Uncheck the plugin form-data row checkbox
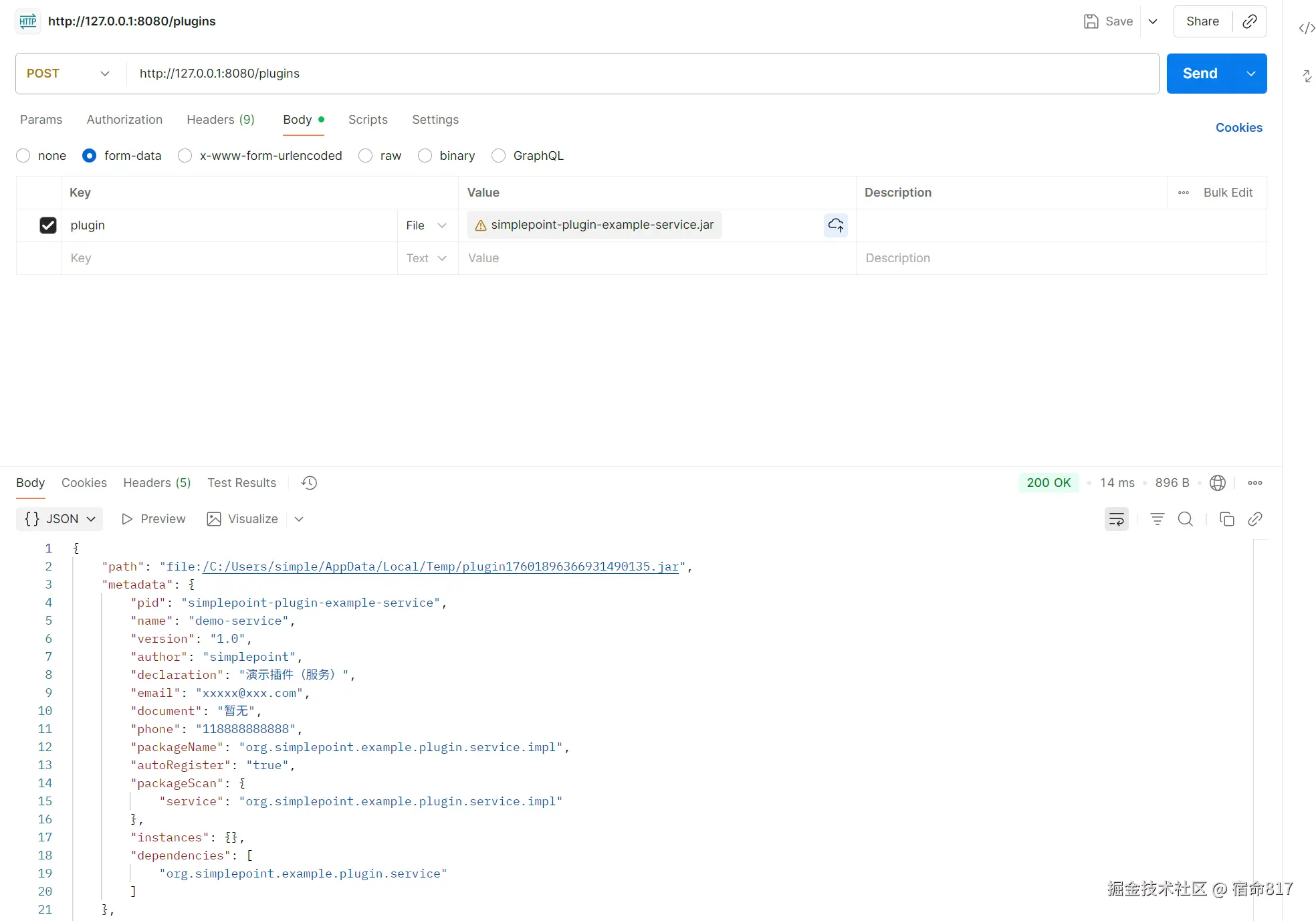This screenshot has height=921, width=1316. [48, 225]
